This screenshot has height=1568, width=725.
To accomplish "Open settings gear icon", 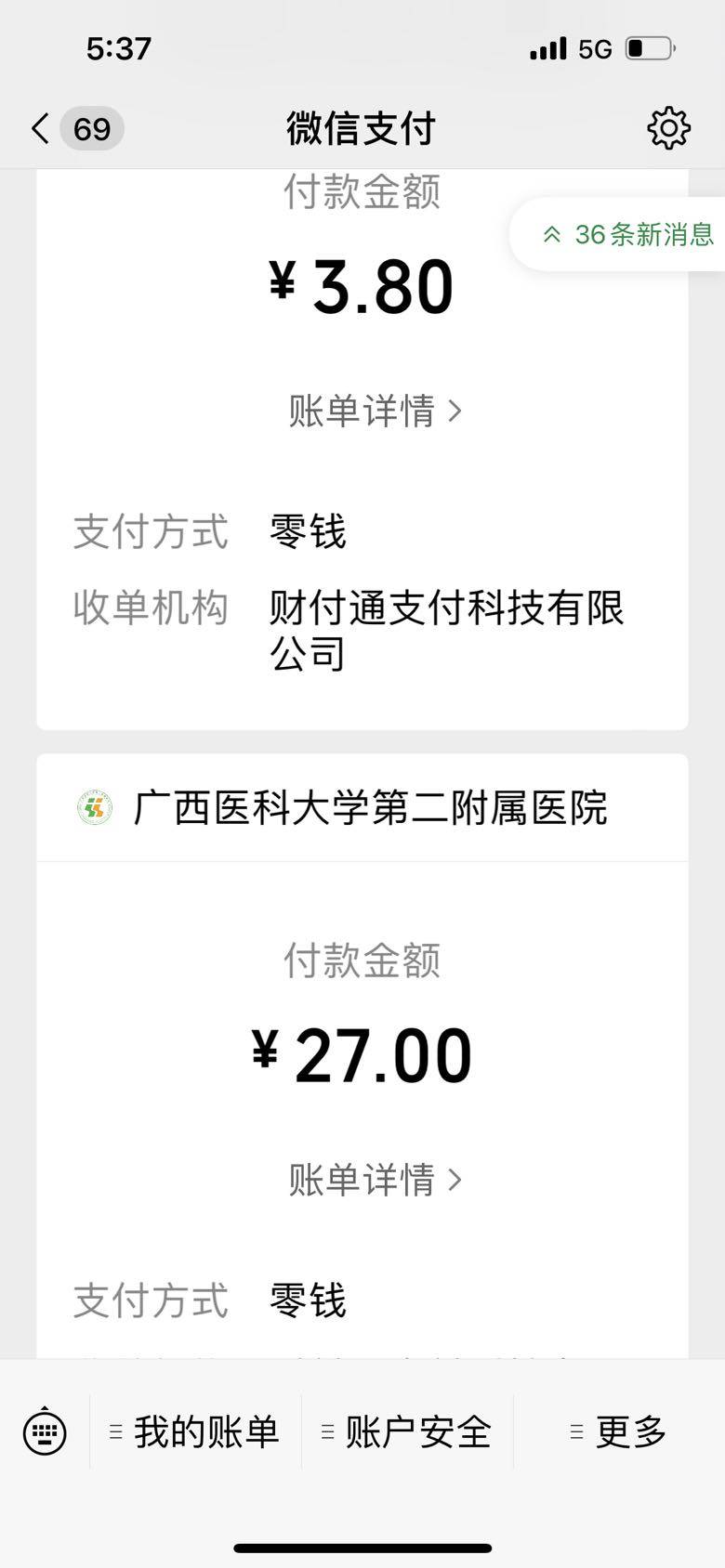I will 668,128.
